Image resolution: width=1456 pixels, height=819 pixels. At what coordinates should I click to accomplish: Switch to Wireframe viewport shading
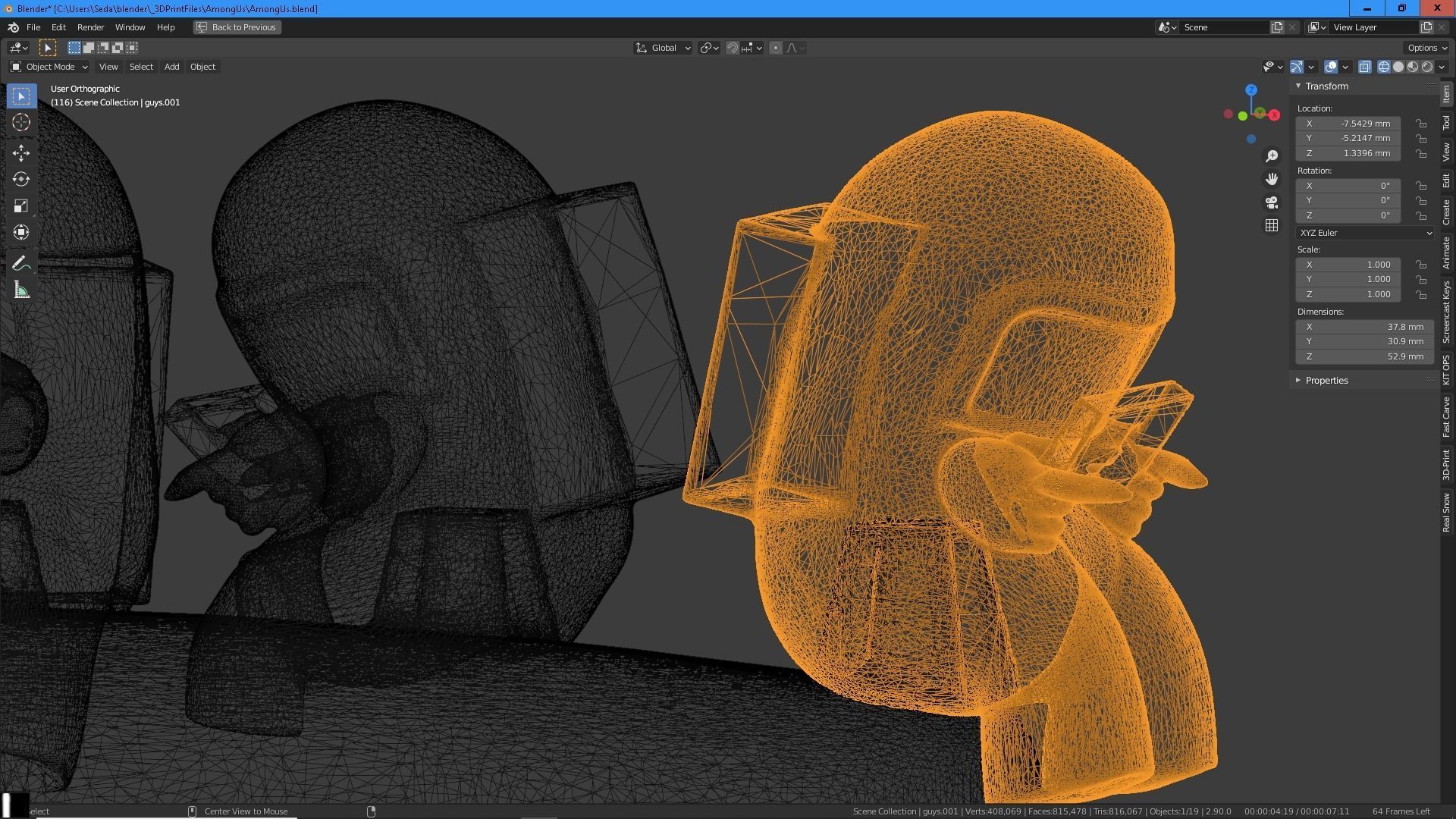1384,67
